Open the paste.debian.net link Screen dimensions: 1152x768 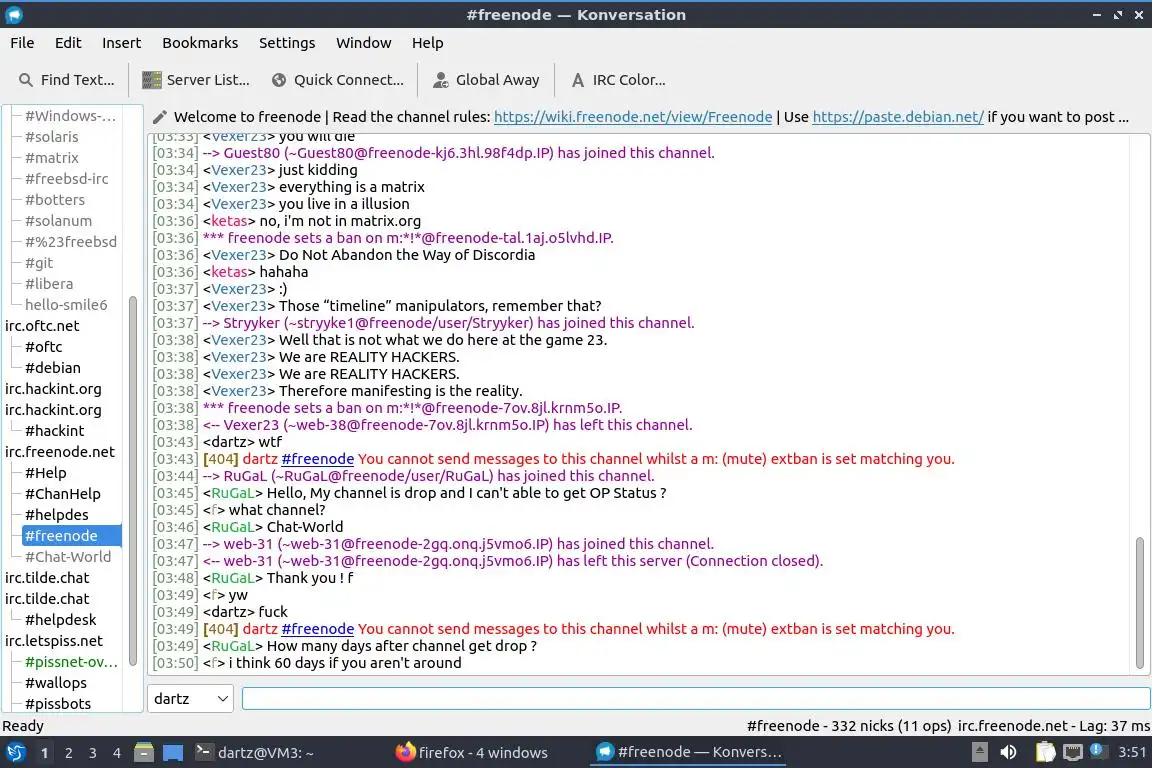coord(898,117)
